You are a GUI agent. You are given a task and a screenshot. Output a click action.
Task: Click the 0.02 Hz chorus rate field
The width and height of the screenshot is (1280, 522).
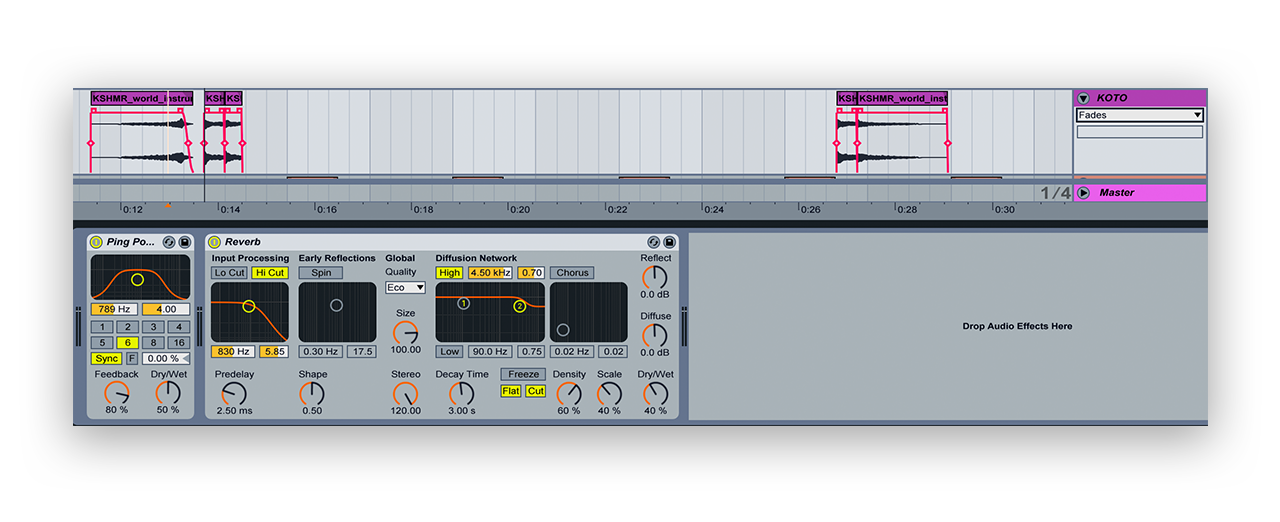pos(572,352)
